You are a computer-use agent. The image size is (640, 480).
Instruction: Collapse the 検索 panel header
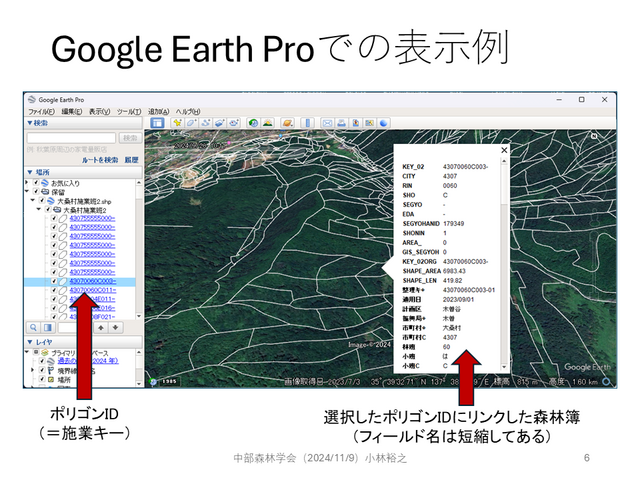click(x=84, y=123)
